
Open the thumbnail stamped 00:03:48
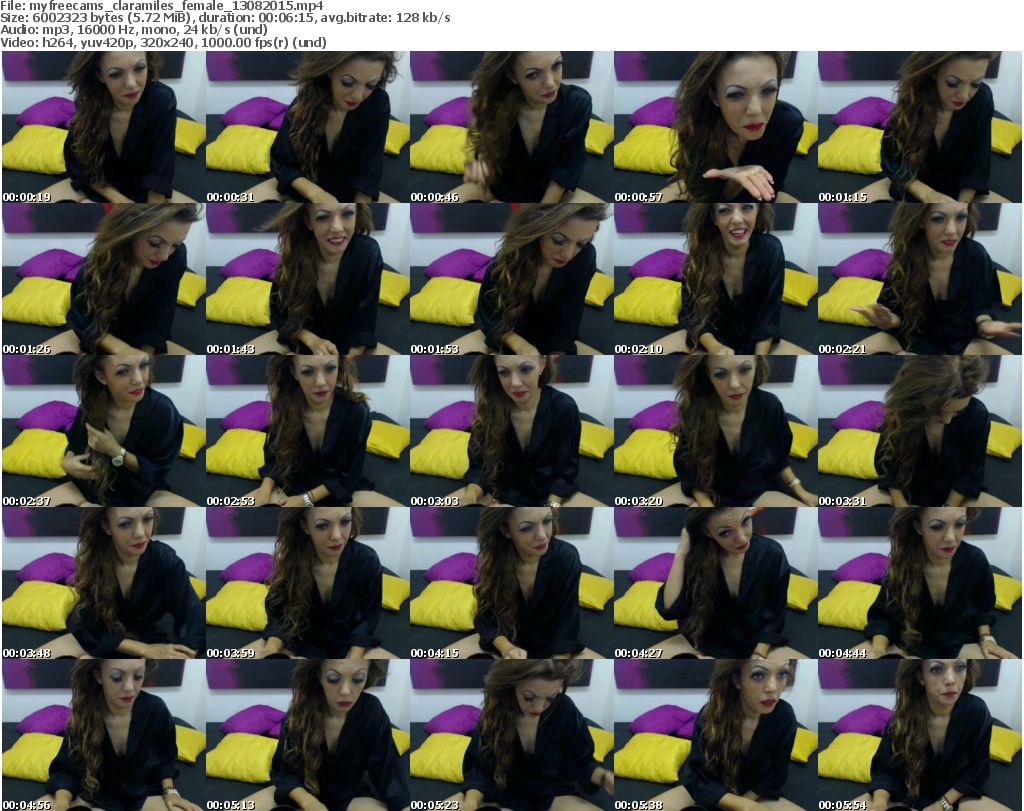tap(103, 584)
